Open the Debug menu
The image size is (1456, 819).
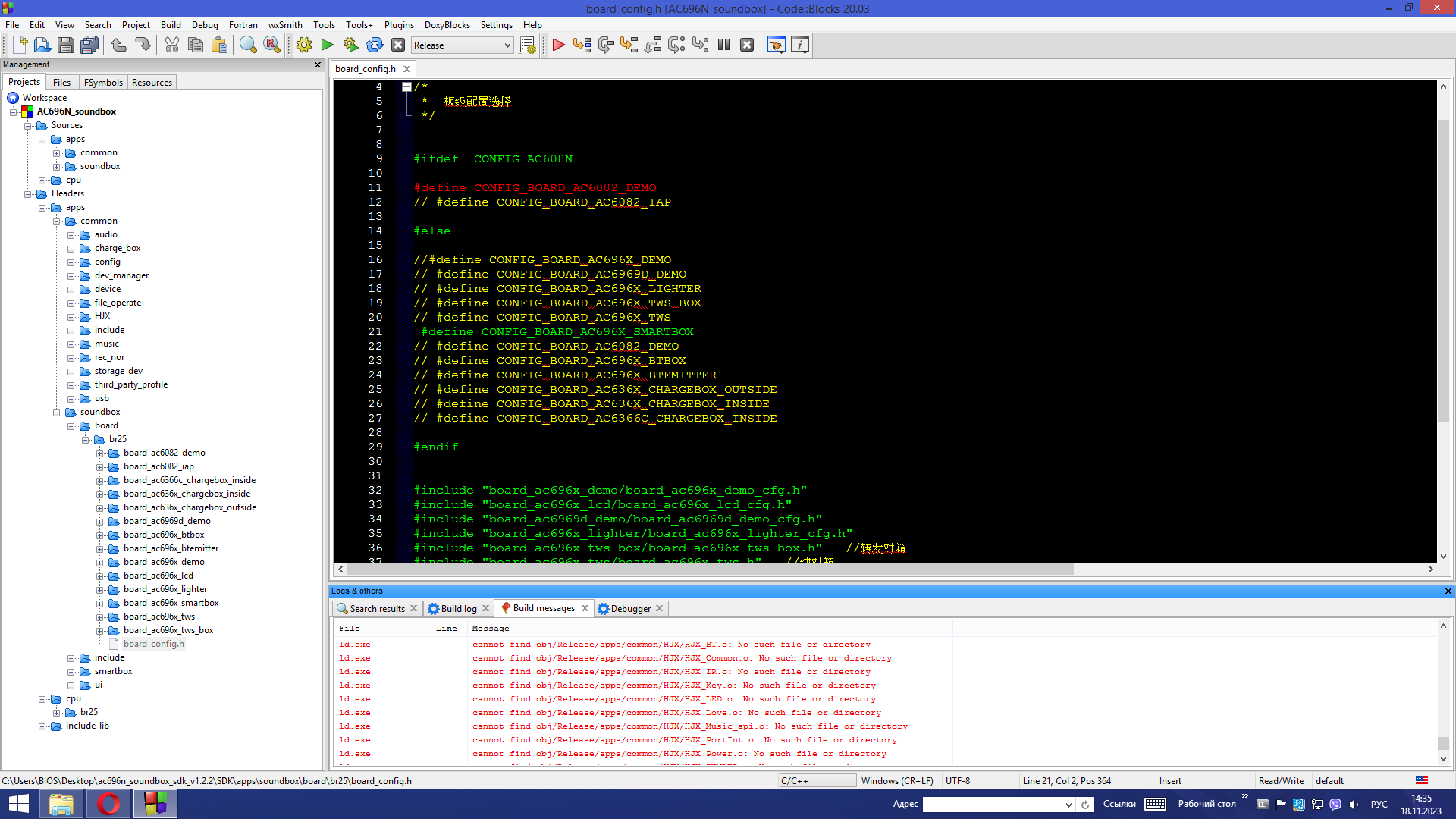[204, 25]
